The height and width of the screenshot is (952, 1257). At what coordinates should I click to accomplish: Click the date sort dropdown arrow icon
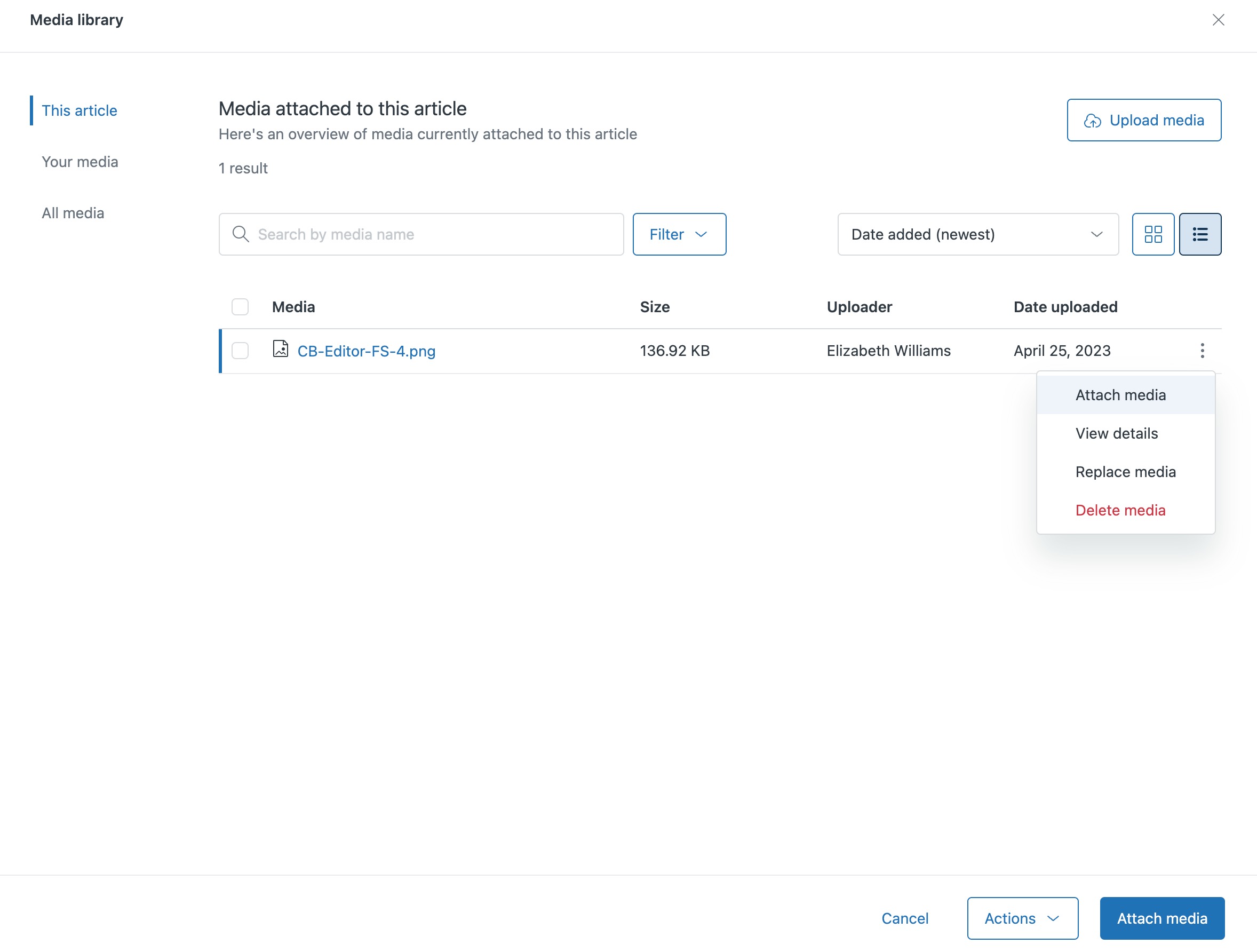coord(1097,234)
